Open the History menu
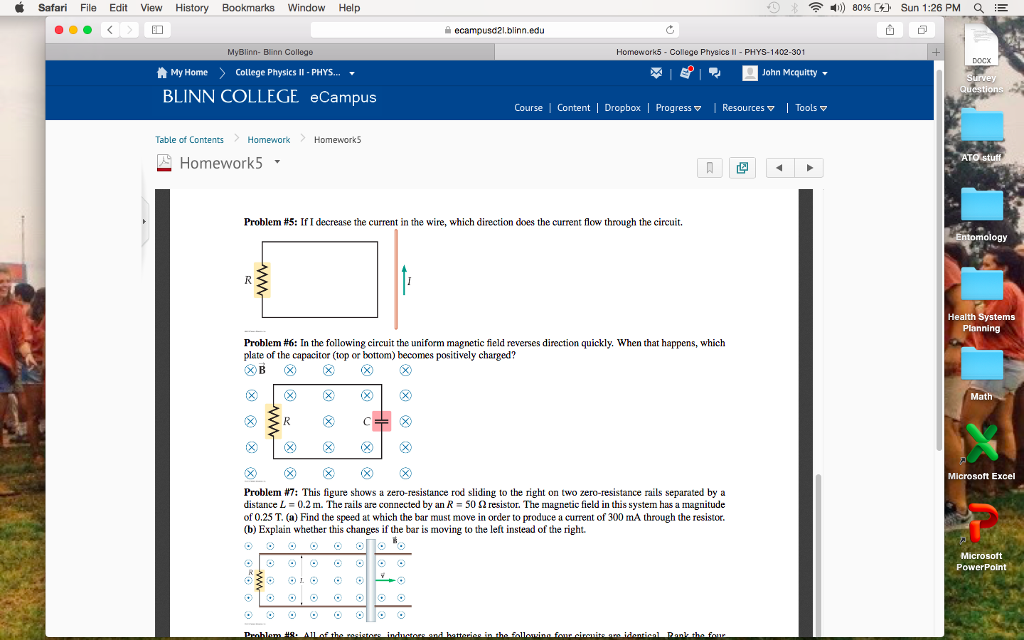This screenshot has width=1024, height=640. click(191, 8)
